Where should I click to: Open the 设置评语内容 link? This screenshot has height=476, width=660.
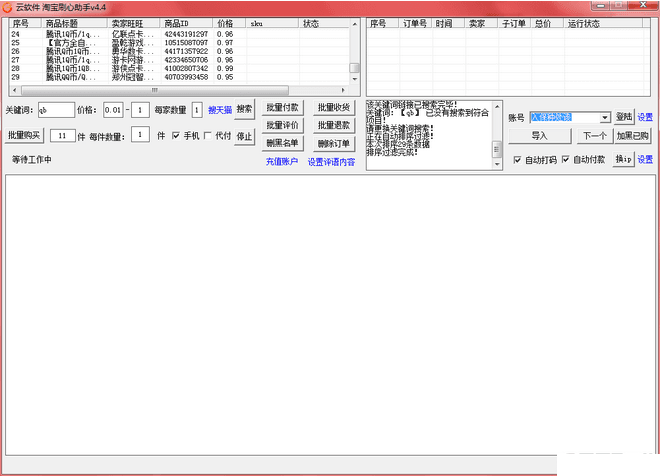pos(331,161)
